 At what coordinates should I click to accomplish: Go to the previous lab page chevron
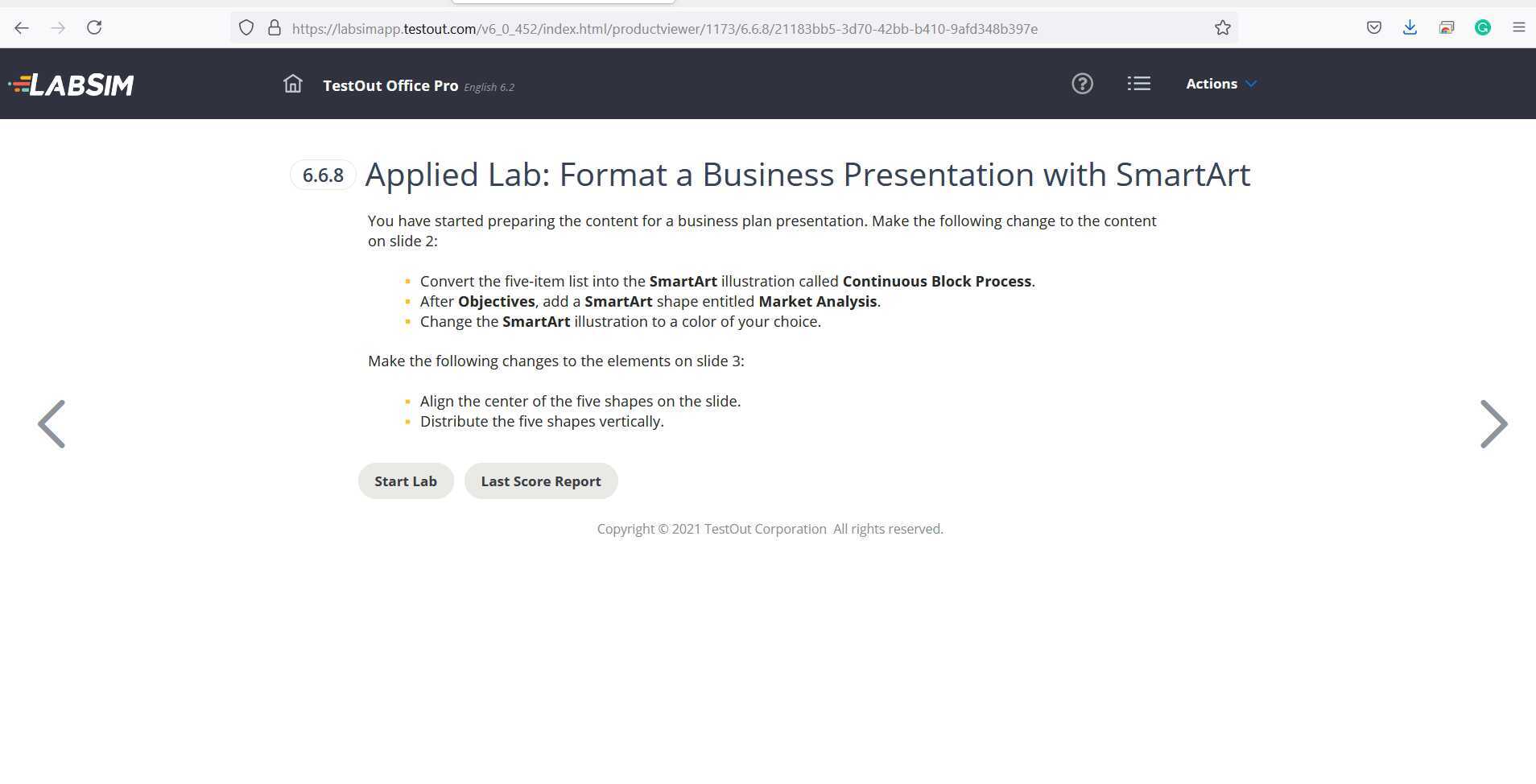point(51,423)
